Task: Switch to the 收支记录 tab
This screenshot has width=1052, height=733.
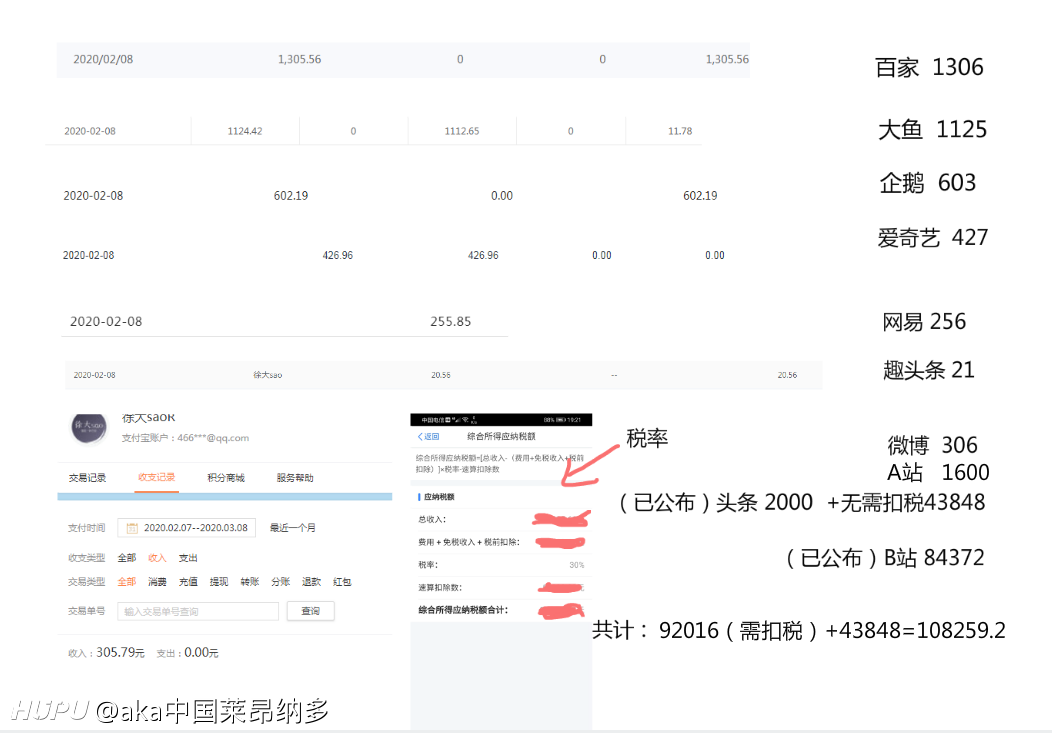Action: click(156, 477)
